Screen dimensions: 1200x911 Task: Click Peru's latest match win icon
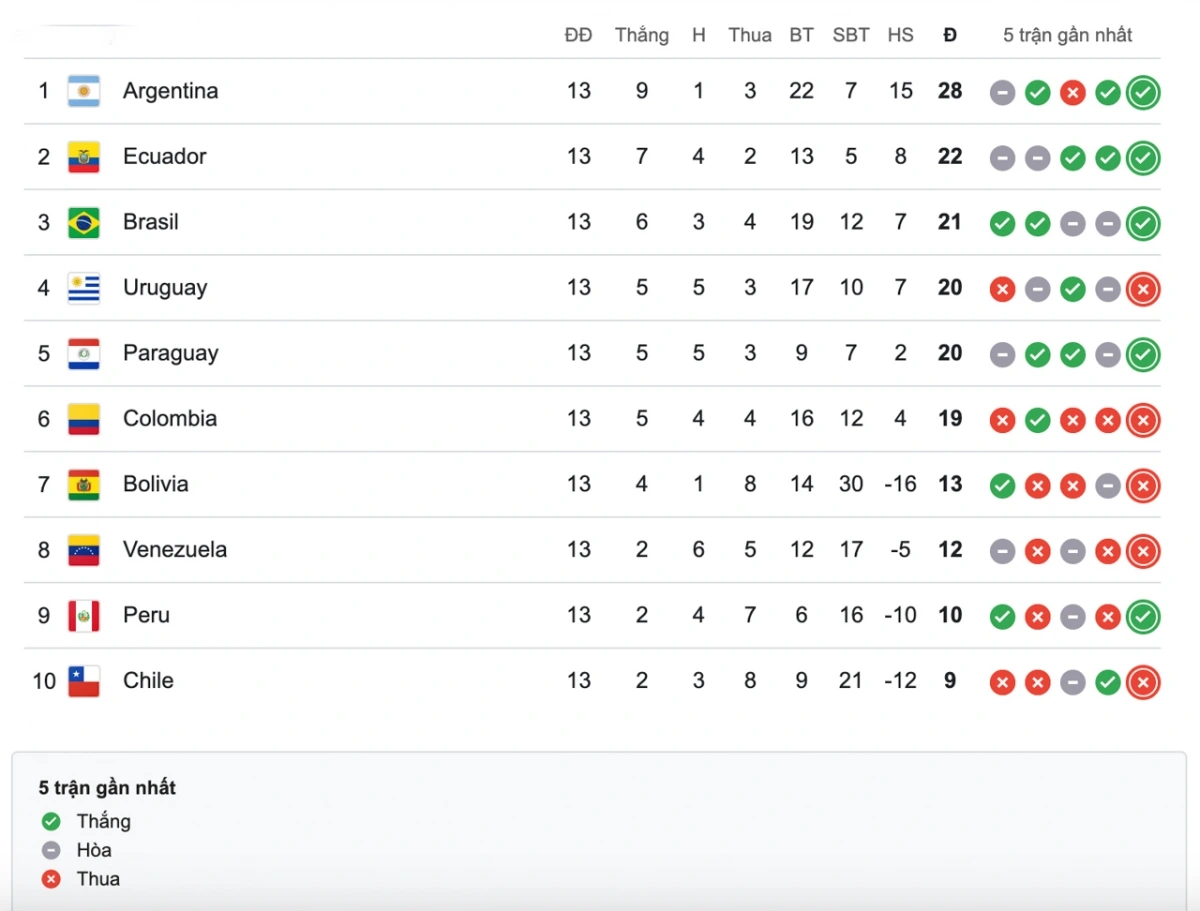coord(1143,617)
